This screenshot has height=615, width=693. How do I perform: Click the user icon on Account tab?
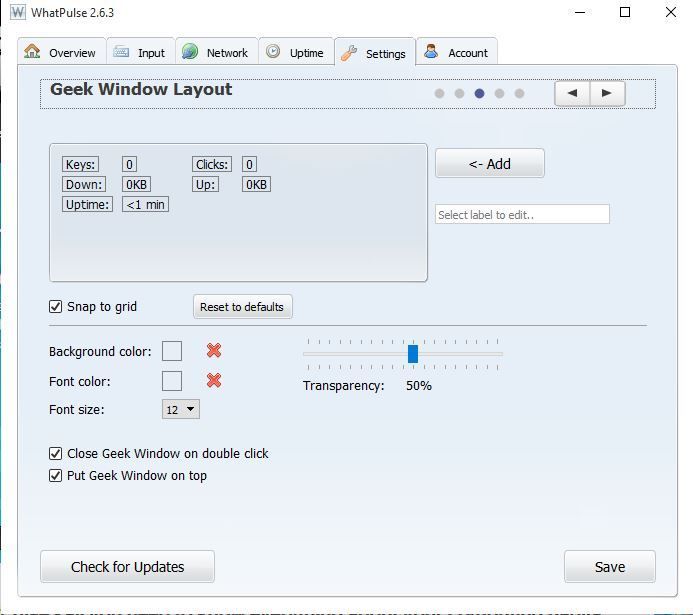coord(431,51)
